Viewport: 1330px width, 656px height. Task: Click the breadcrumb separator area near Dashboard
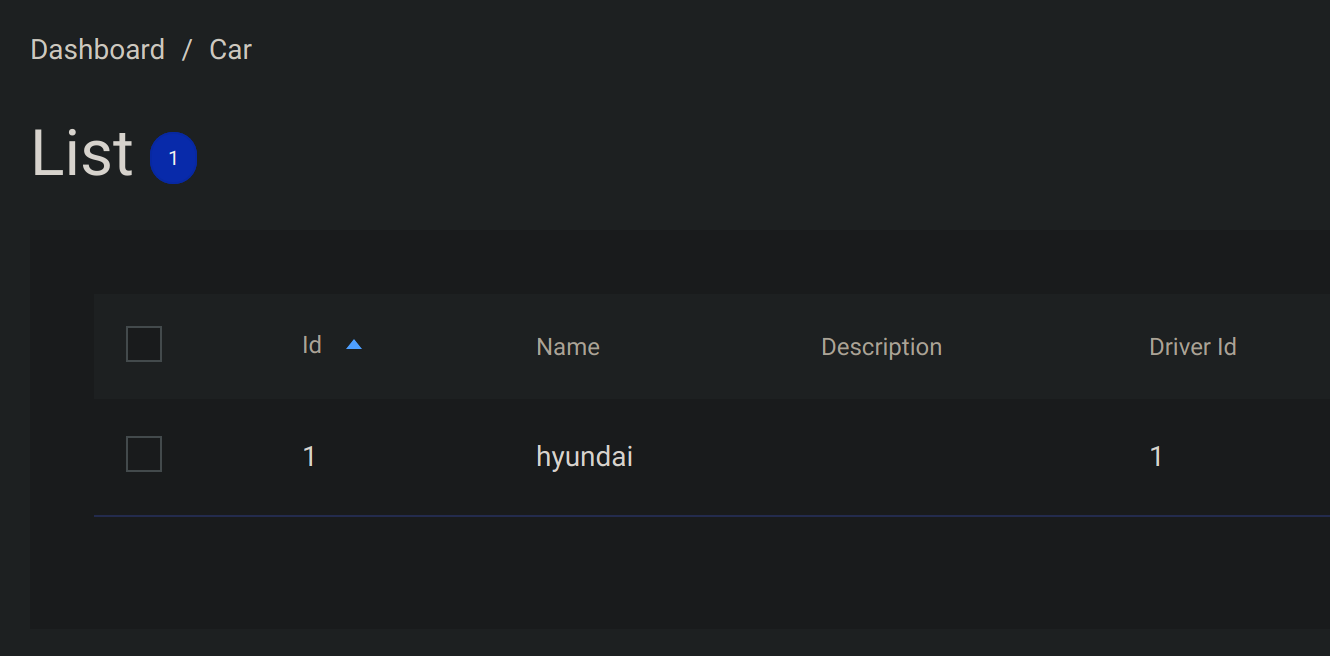click(x=186, y=49)
